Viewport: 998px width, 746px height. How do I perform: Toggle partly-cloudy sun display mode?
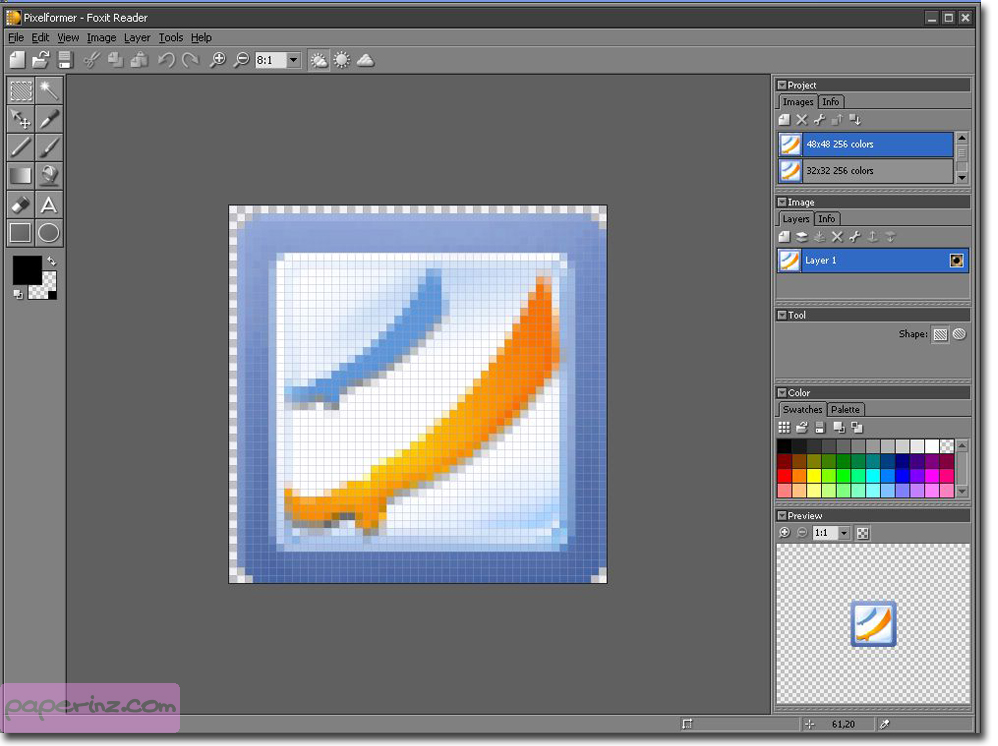click(x=318, y=60)
